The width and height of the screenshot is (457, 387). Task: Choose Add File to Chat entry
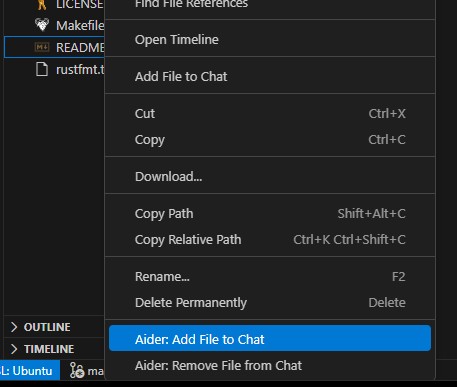(270, 77)
